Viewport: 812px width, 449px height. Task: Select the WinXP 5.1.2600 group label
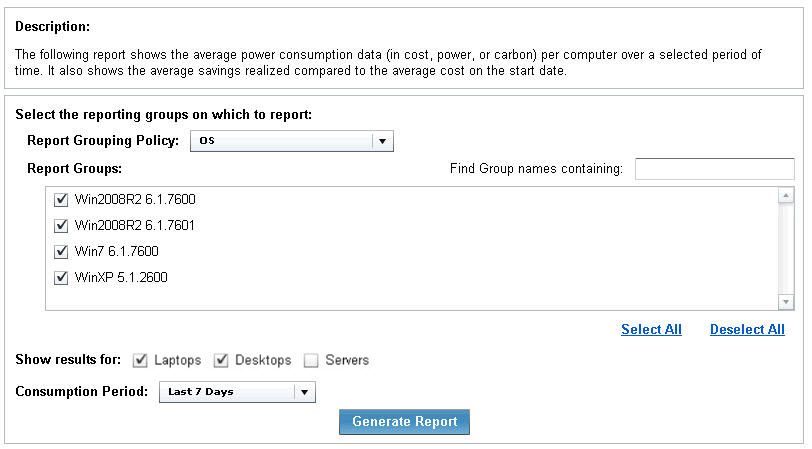point(121,278)
